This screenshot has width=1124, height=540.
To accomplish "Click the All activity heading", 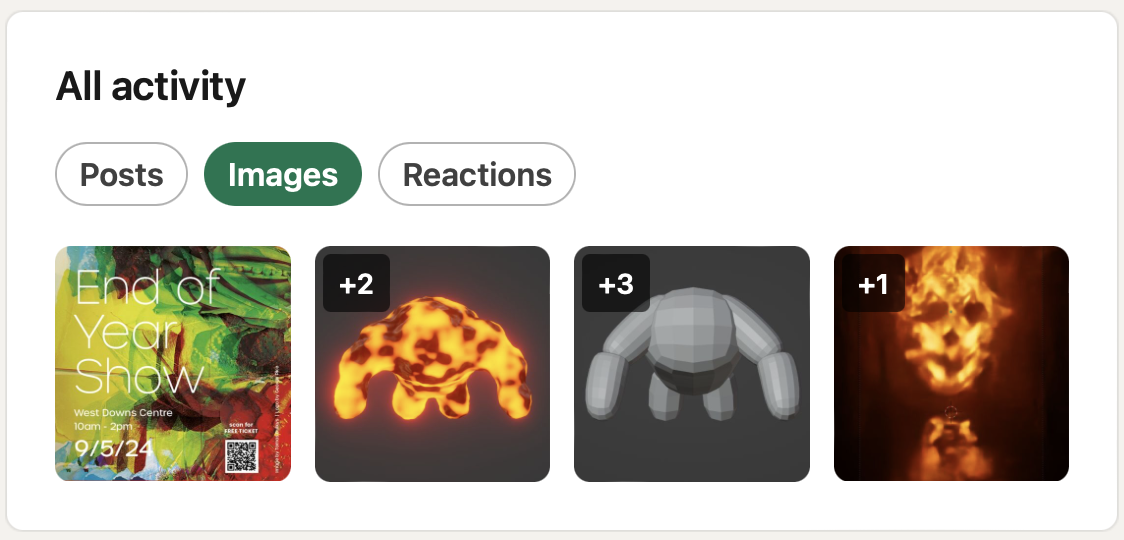I will 151,87.
